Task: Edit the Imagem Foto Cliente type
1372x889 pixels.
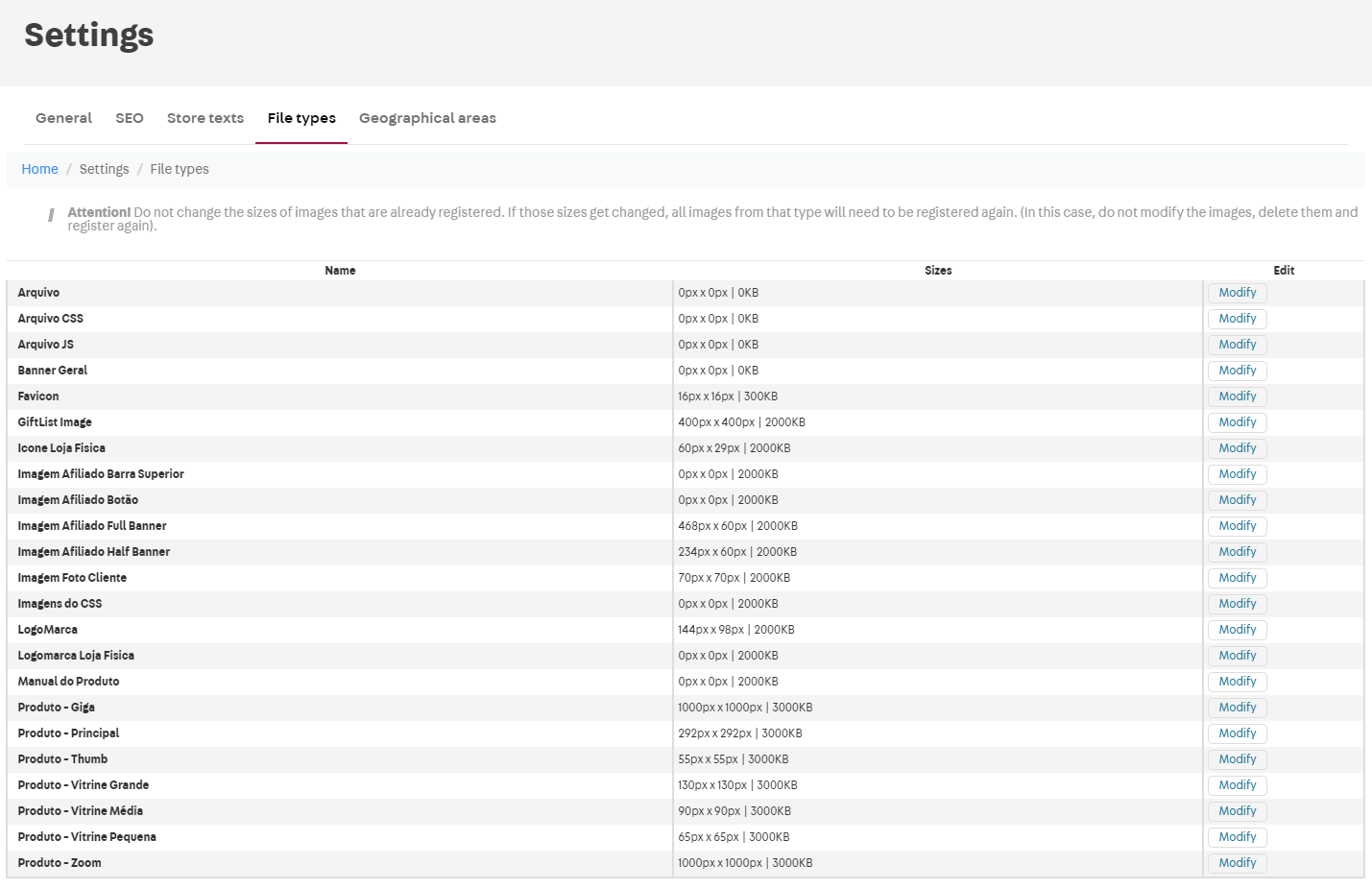Action: click(1237, 578)
